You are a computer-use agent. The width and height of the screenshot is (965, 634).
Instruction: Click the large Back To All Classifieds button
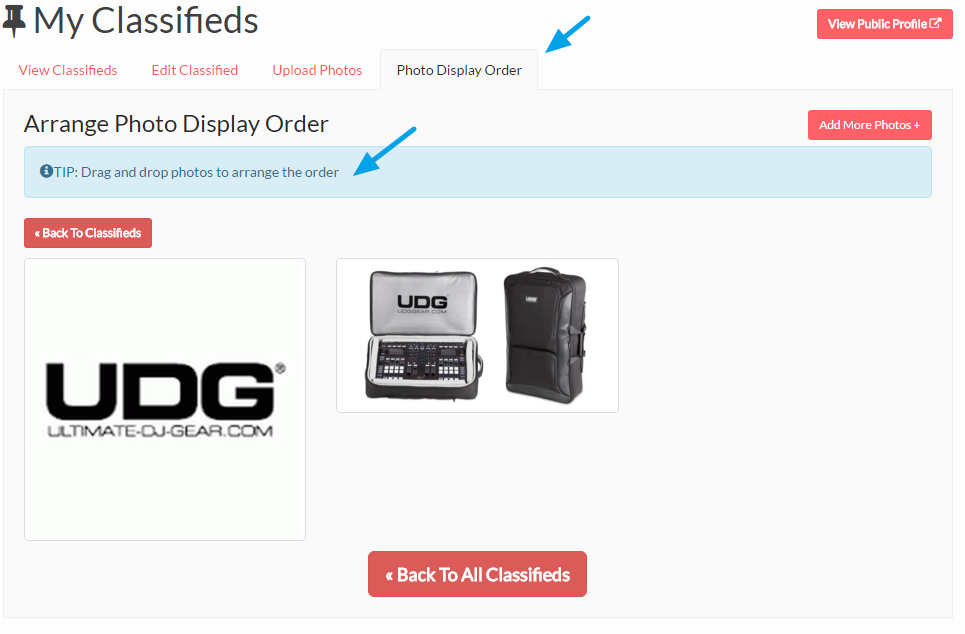[x=478, y=574]
